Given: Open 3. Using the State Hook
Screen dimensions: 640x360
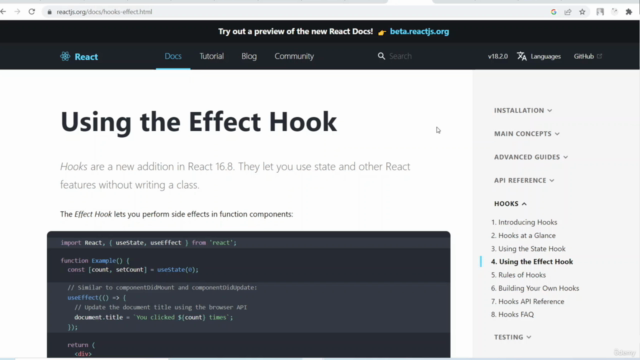Looking at the screenshot, I should [528, 249].
